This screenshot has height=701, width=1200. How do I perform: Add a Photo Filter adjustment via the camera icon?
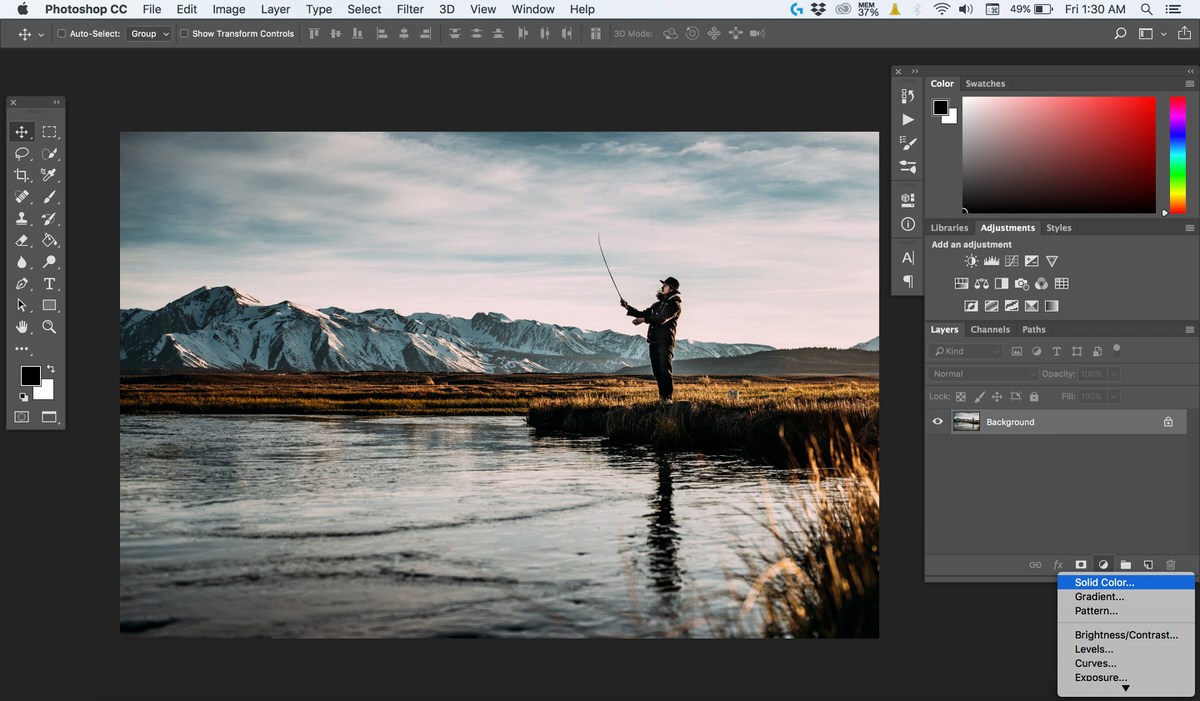pos(1022,284)
